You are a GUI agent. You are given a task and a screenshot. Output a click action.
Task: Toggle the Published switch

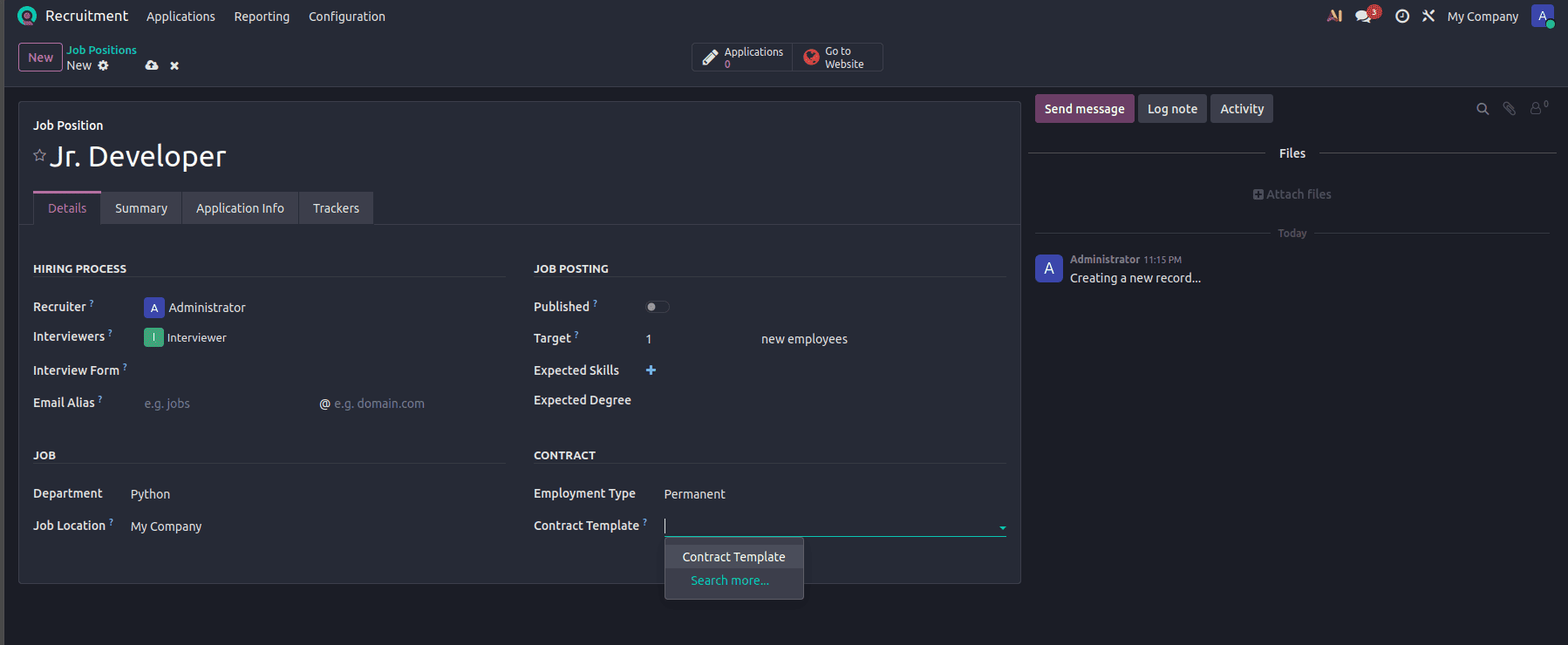pos(657,307)
